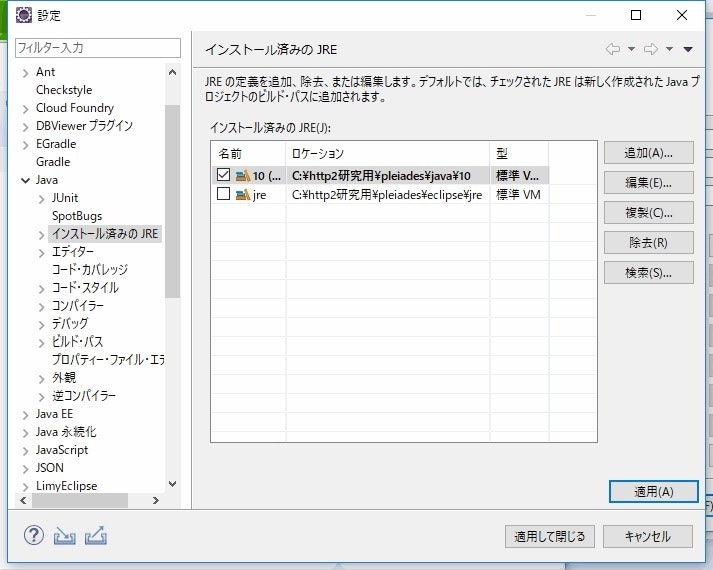Open the help question mark icon
The height and width of the screenshot is (570, 713).
[34, 535]
